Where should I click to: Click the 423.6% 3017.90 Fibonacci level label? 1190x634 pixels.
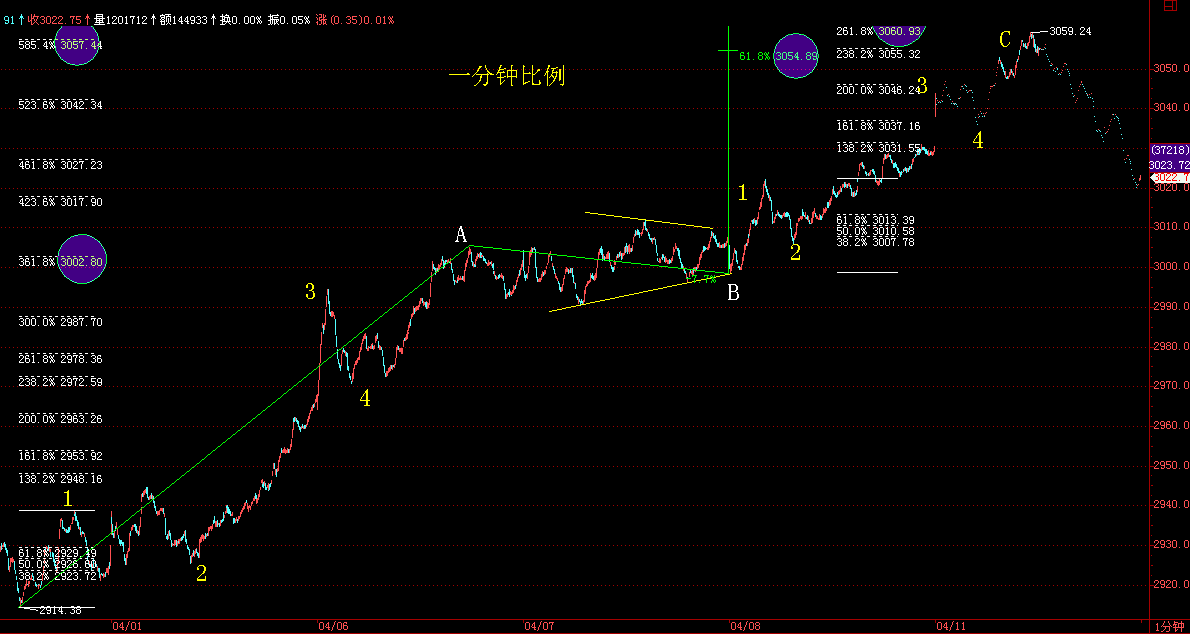[60, 202]
